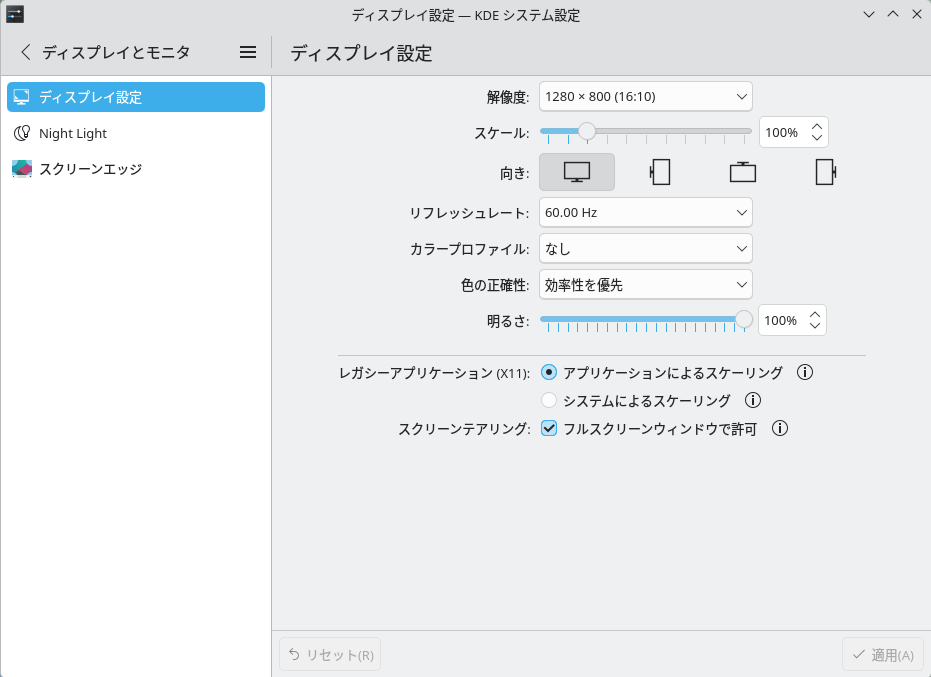Click the 明るさ brightness slider track
The height and width of the screenshot is (677, 931).
click(640, 320)
